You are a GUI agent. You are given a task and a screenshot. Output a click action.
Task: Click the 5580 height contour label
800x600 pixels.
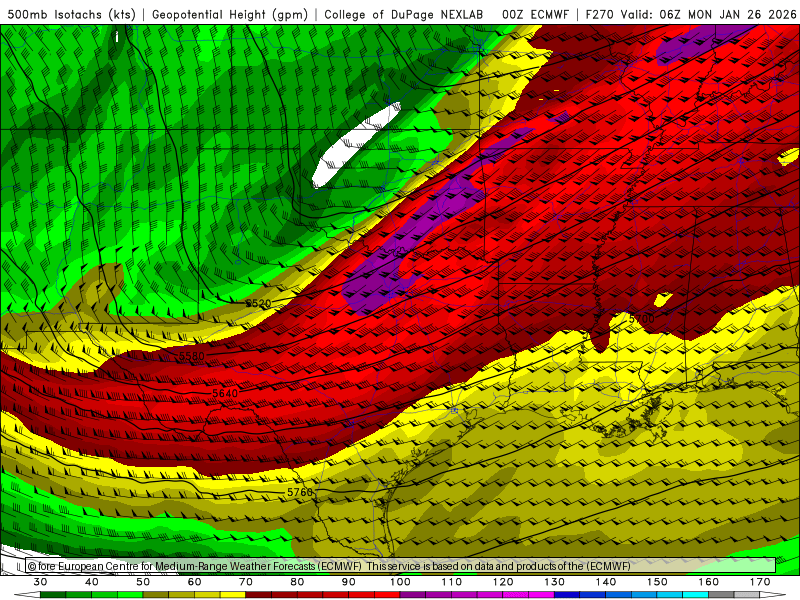coord(191,356)
